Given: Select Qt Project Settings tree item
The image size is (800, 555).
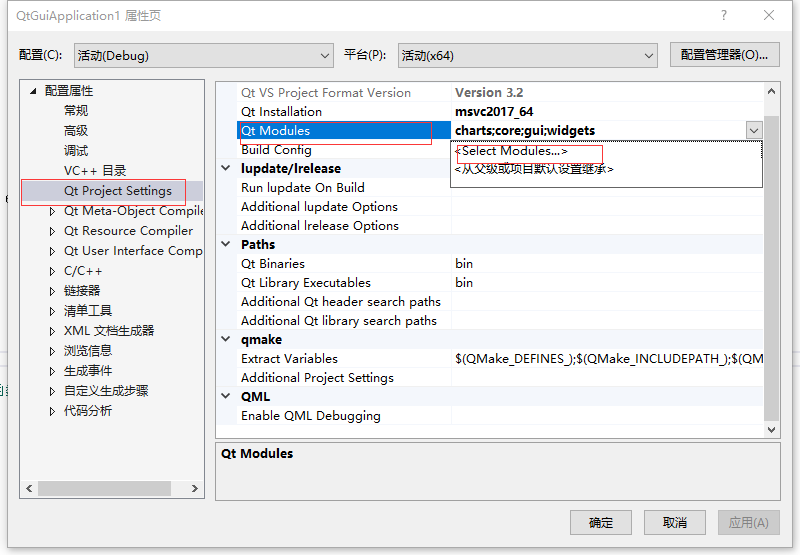Looking at the screenshot, I should 118,191.
